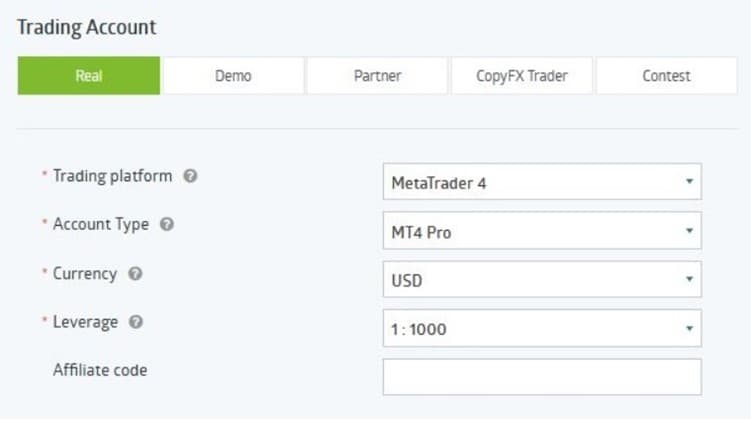The image size is (751, 421).
Task: Click the Trading platform label
Action: pyautogui.click(x=113, y=176)
